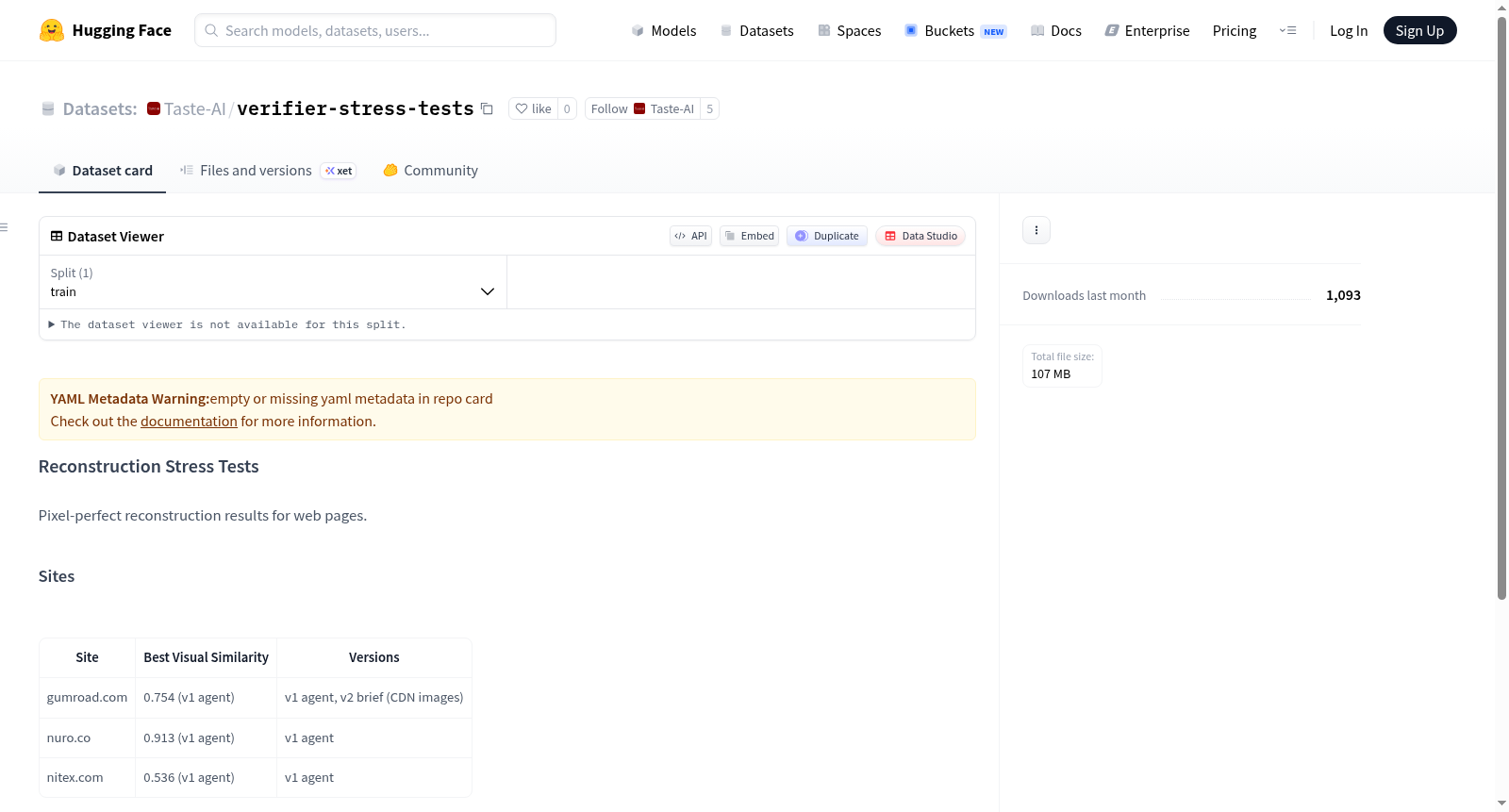This screenshot has height=812, width=1509.
Task: Follow the Taste-AI organization
Action: pos(642,108)
